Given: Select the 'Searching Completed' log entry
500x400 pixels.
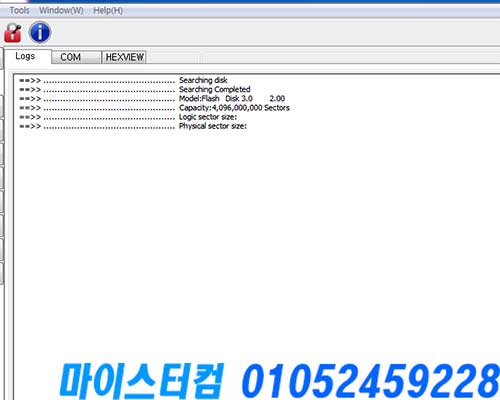Looking at the screenshot, I should [x=215, y=89].
